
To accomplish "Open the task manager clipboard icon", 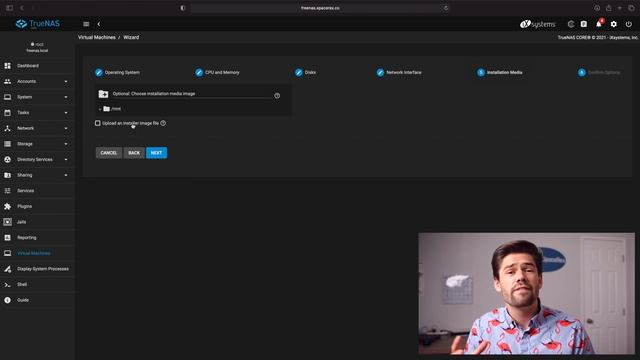I will pyautogui.click(x=584, y=24).
